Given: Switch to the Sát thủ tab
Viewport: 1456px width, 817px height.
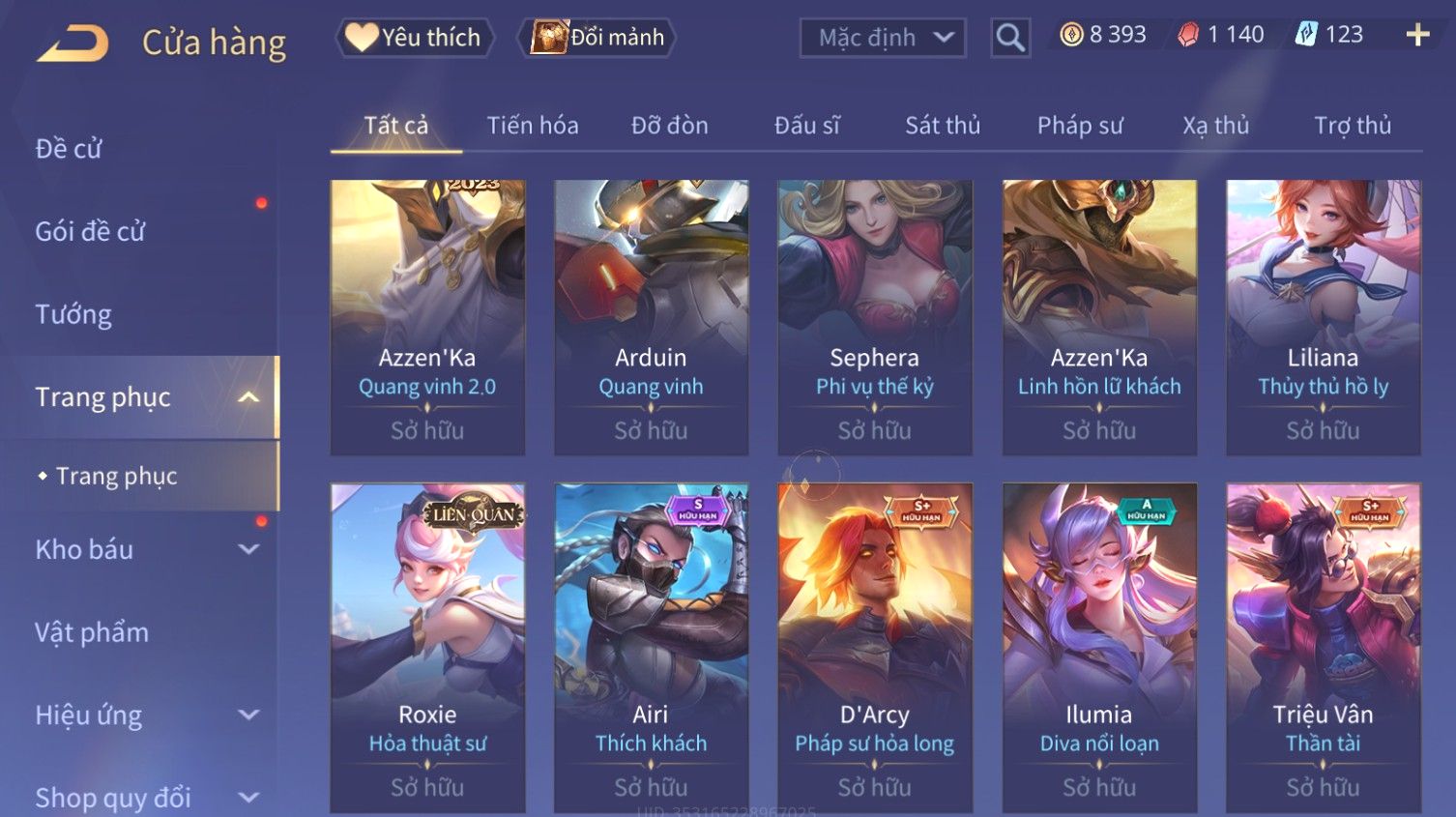Looking at the screenshot, I should point(943,126).
